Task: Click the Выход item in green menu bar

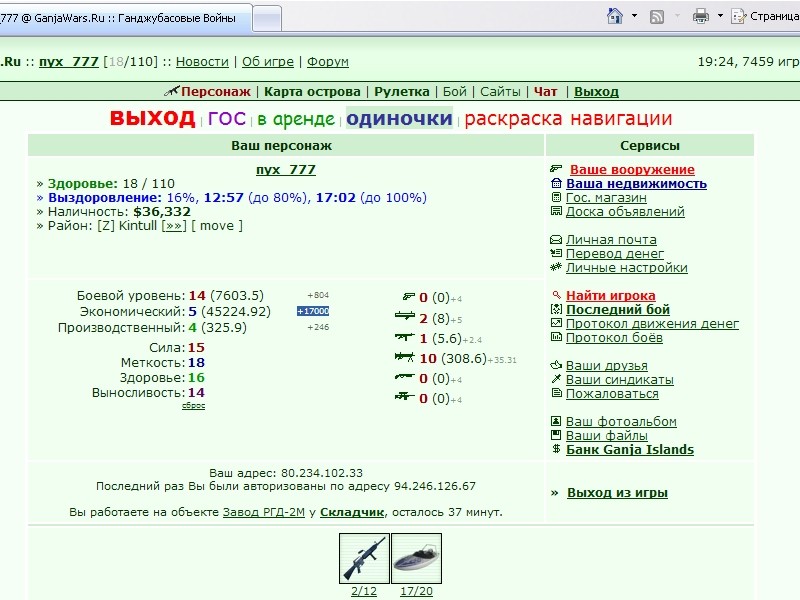Action: click(x=596, y=92)
